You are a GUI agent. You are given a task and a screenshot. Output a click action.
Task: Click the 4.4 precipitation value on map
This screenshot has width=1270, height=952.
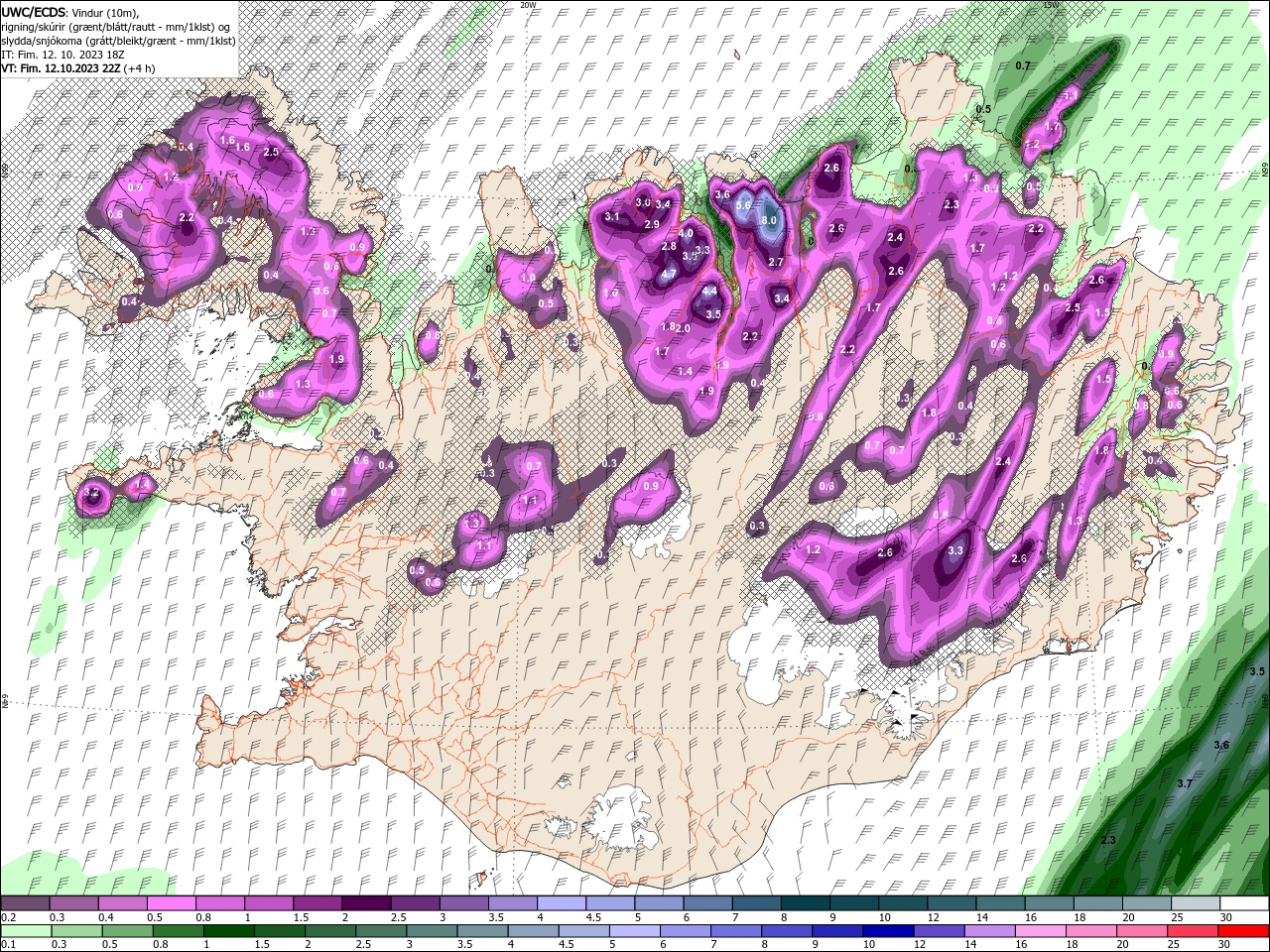point(709,292)
